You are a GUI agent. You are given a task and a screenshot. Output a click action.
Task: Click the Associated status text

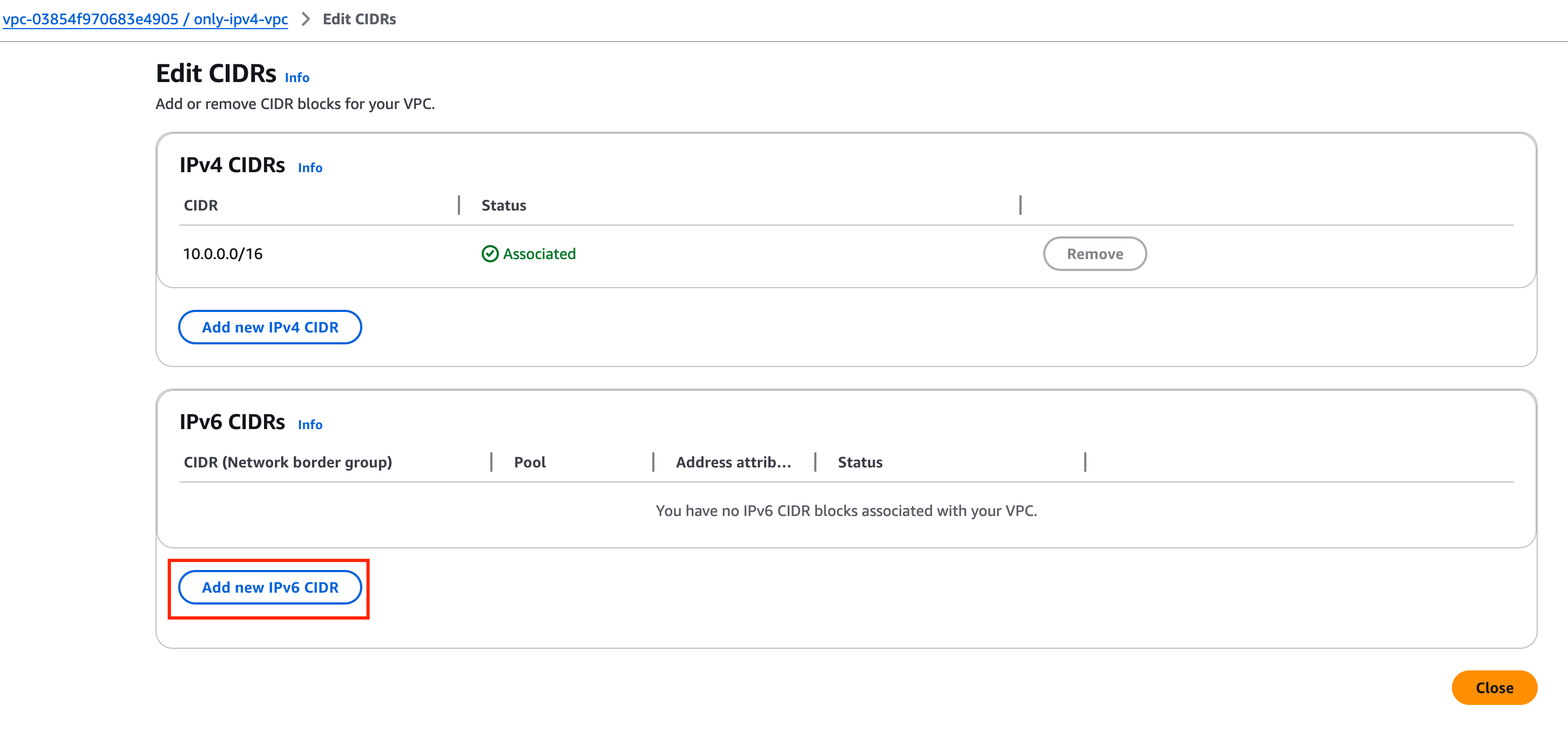pyautogui.click(x=539, y=254)
